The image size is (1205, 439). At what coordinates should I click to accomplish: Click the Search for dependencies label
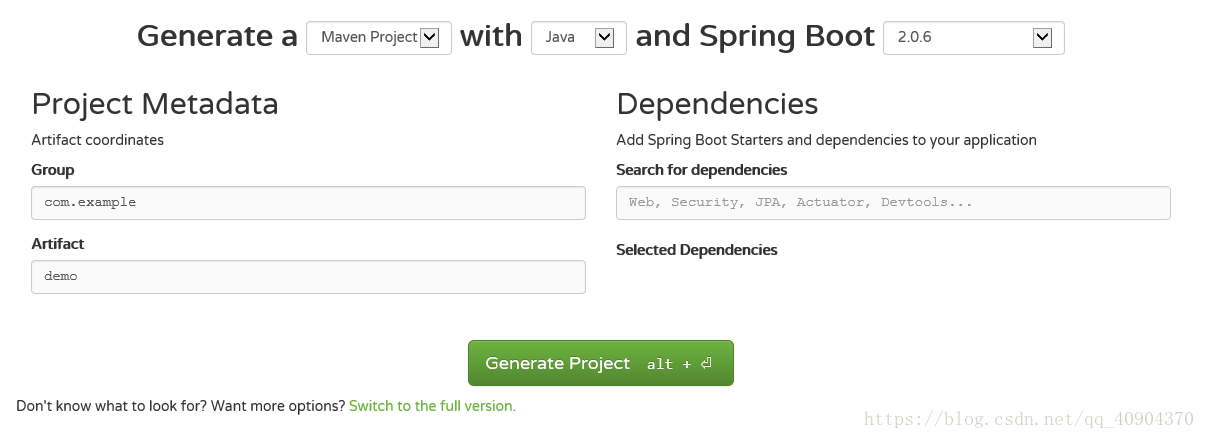(x=702, y=170)
